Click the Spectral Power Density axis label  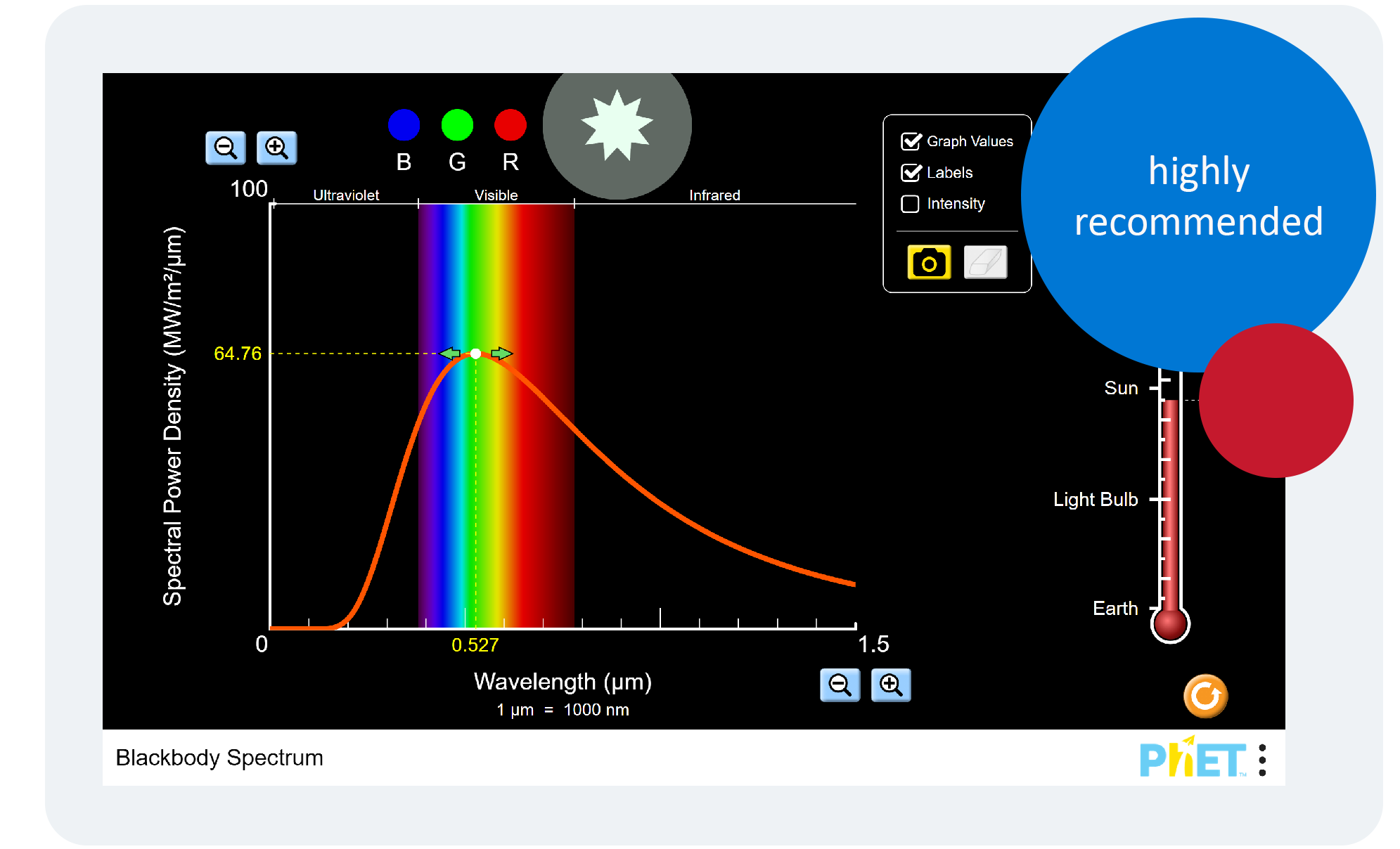click(x=173, y=416)
